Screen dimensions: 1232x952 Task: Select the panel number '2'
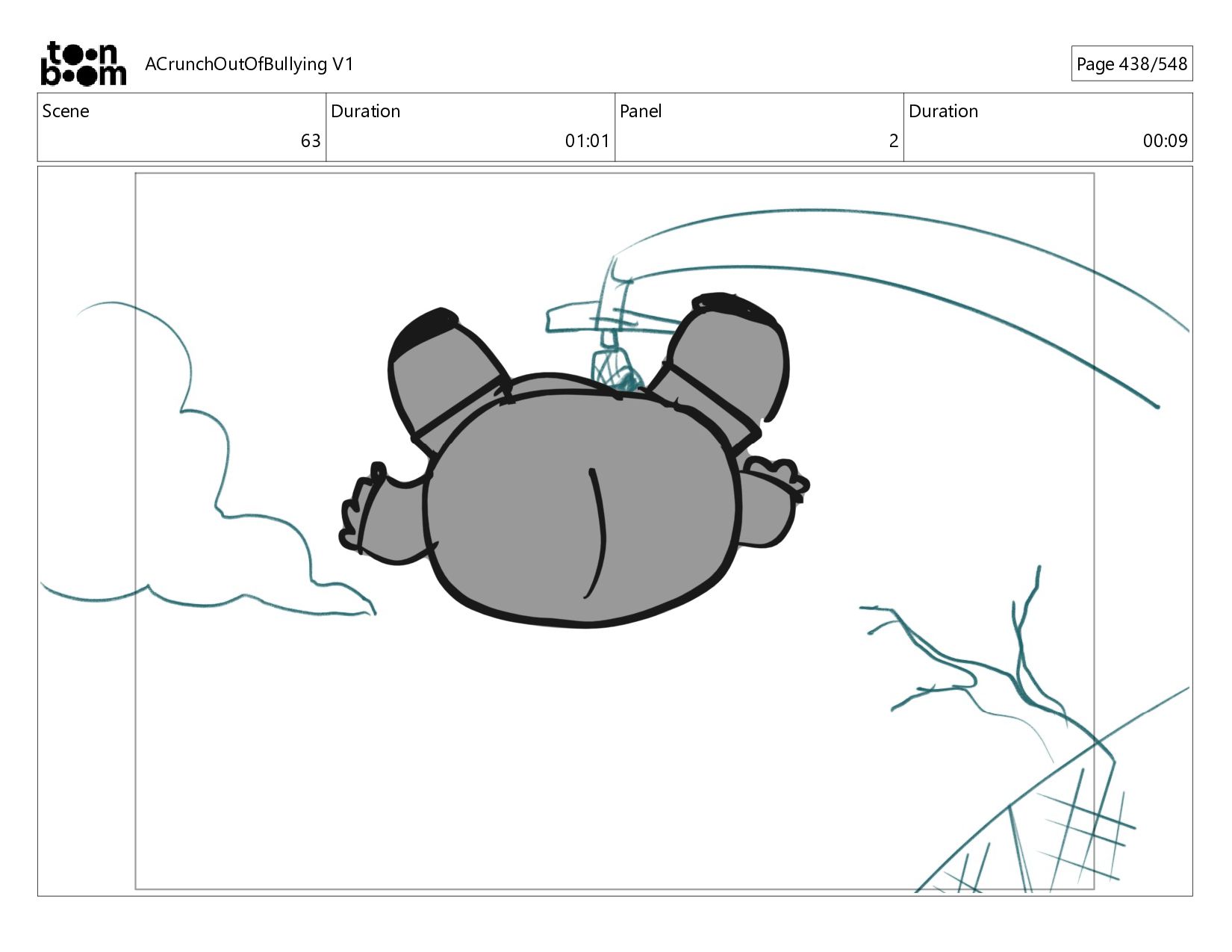893,141
